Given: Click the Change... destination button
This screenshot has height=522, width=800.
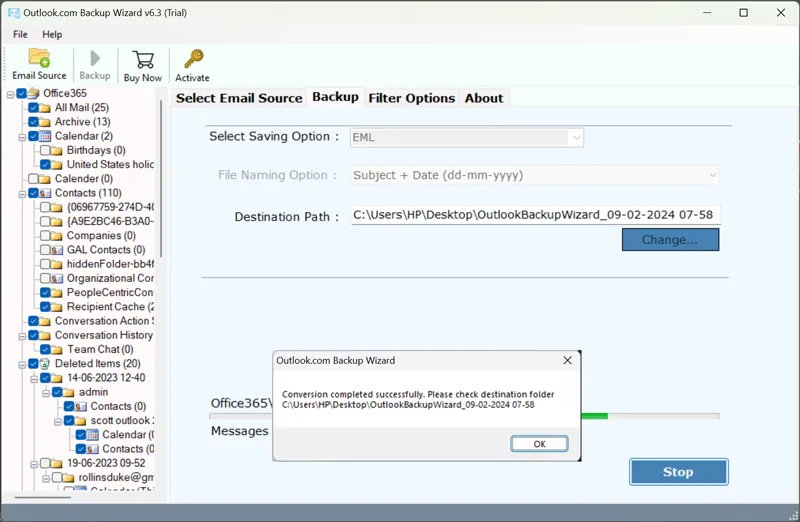Looking at the screenshot, I should pyautogui.click(x=670, y=240).
